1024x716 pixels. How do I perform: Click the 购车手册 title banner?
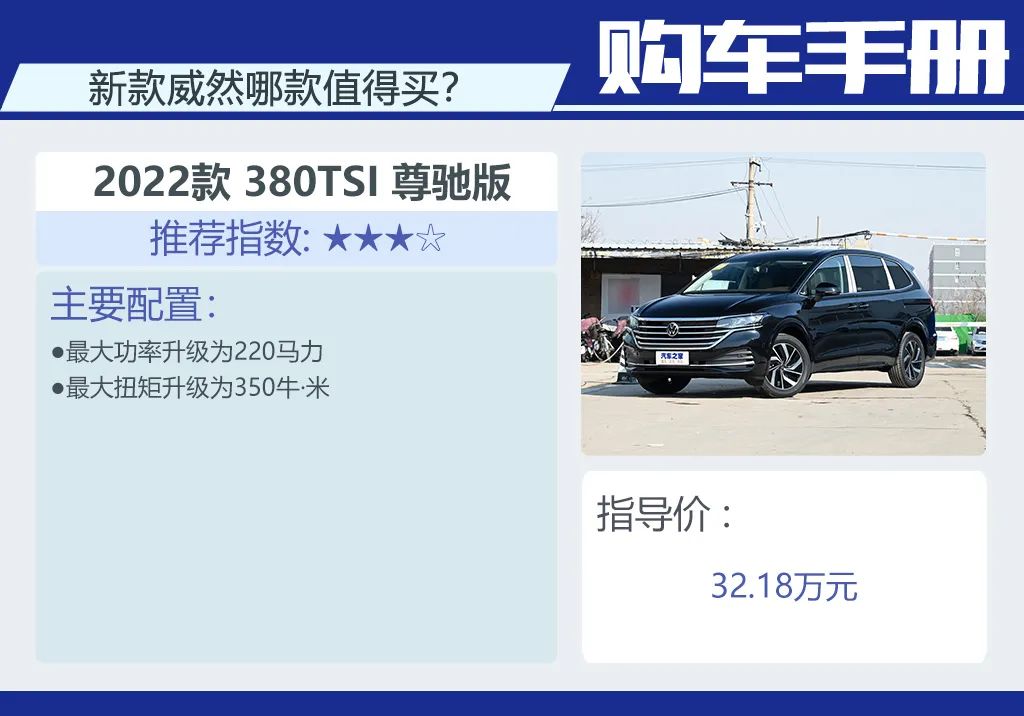[x=803, y=58]
